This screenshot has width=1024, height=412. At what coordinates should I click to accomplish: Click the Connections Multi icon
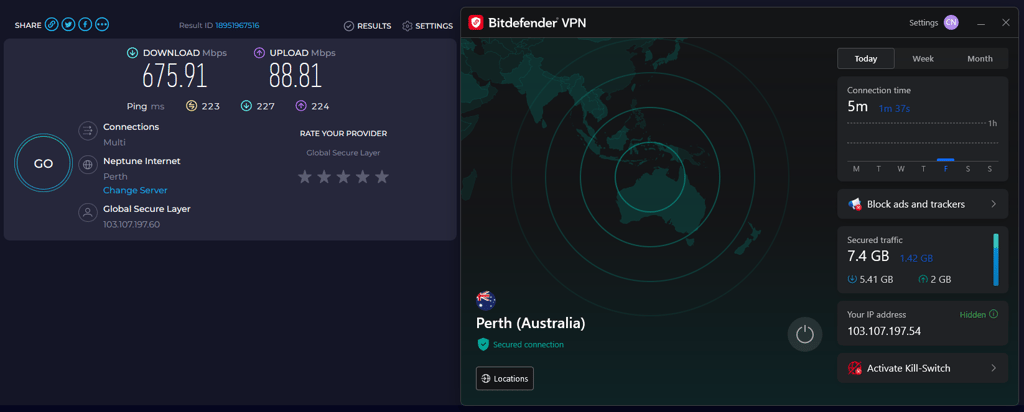[x=88, y=131]
